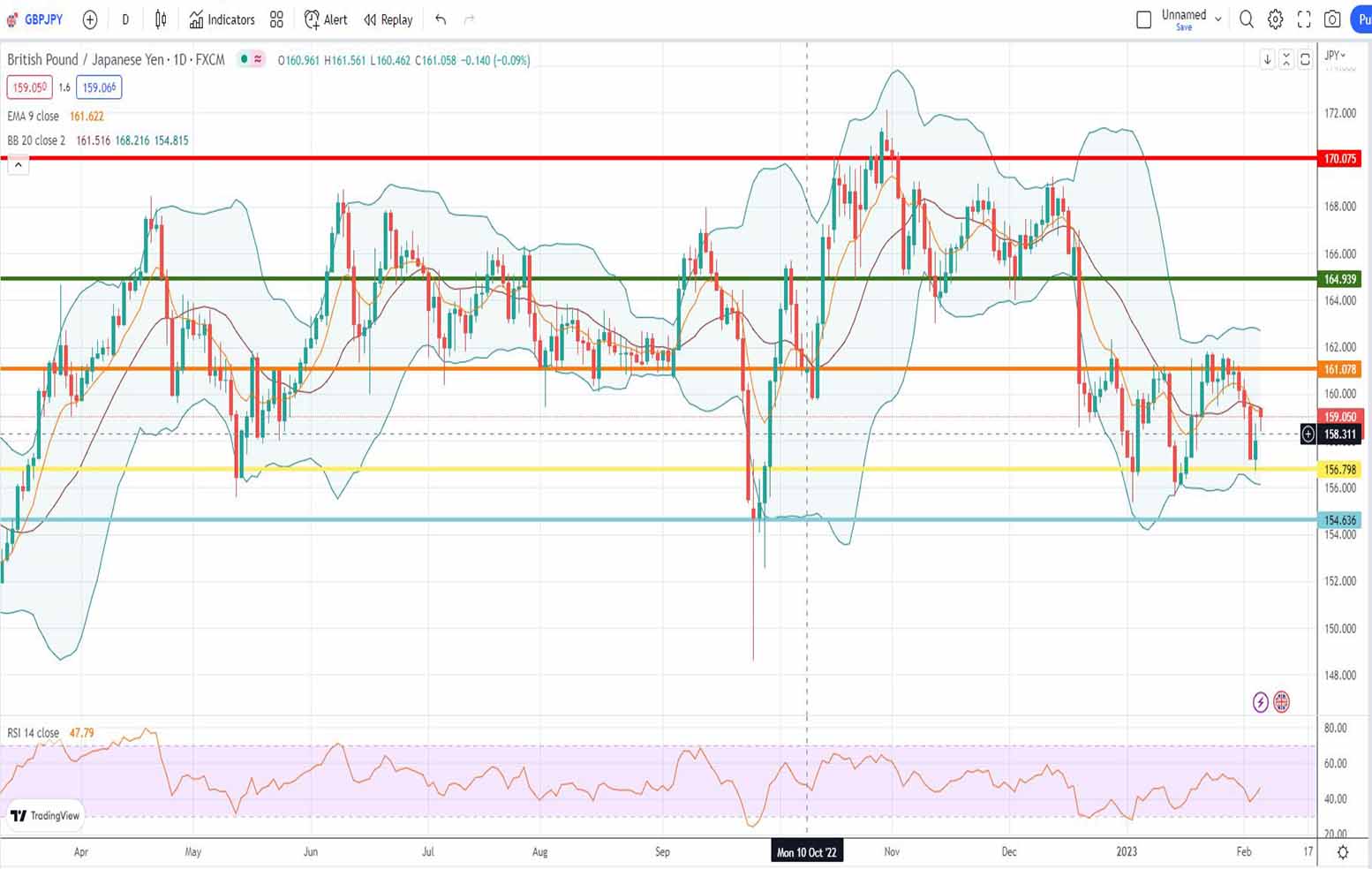Click the plus icon to compare or add symbol
1372x869 pixels.
tap(90, 19)
